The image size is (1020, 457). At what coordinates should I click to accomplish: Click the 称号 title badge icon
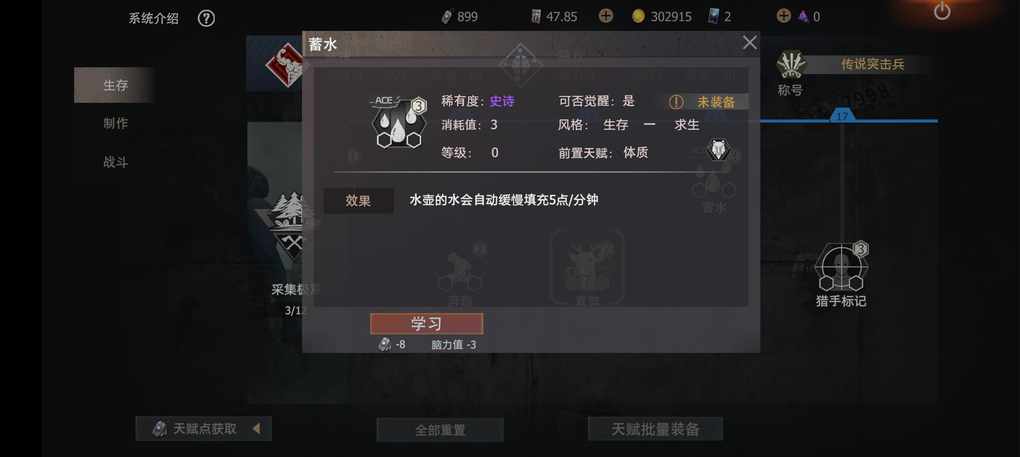[x=791, y=64]
